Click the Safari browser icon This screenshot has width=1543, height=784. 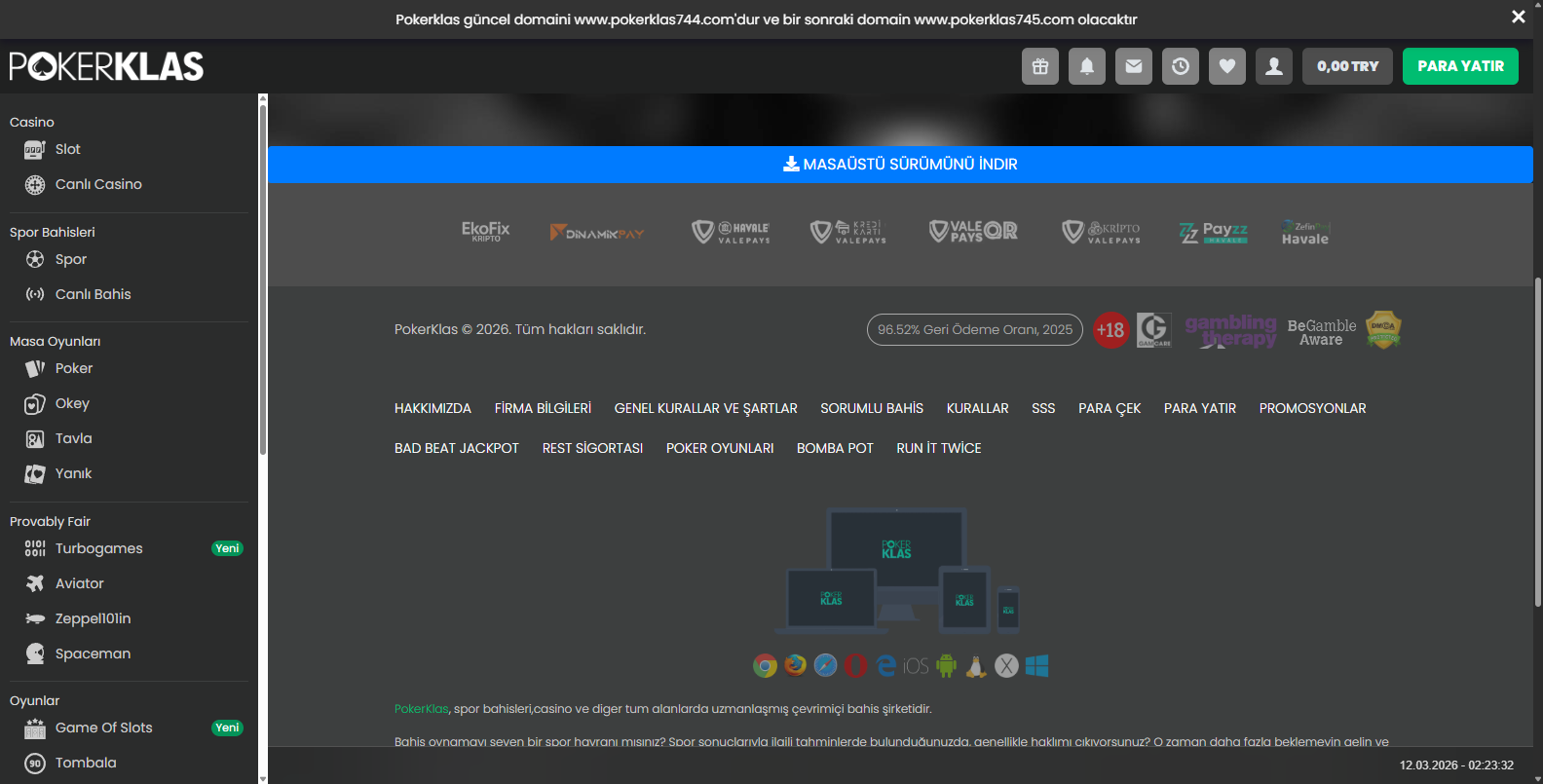825,665
